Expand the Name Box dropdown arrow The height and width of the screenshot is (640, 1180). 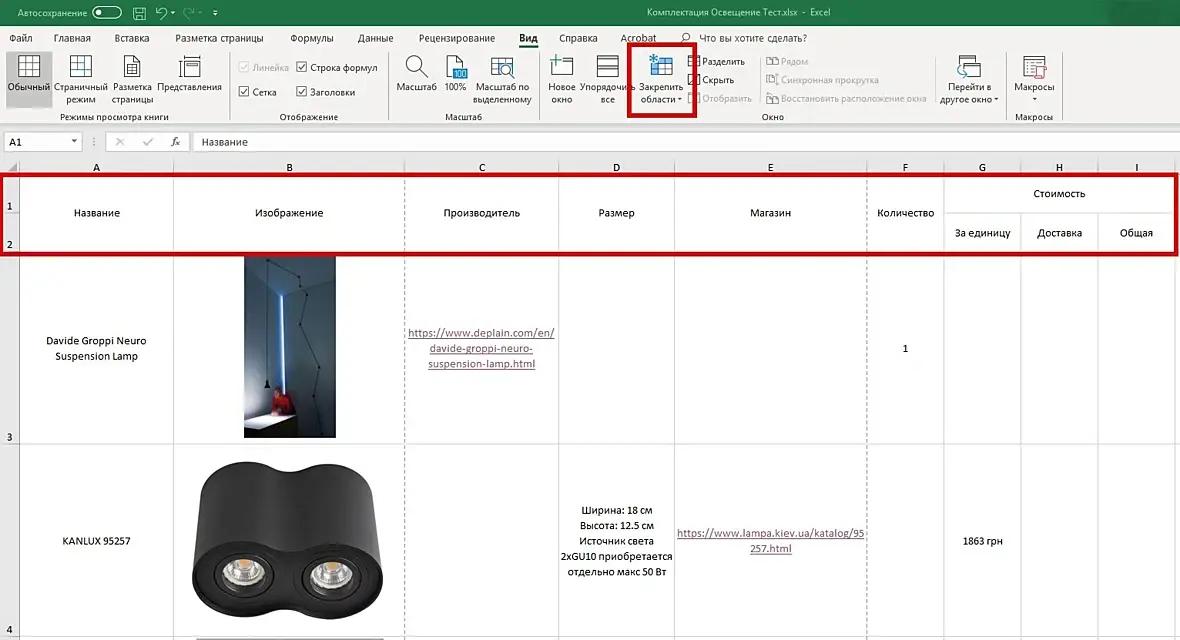coord(74,142)
